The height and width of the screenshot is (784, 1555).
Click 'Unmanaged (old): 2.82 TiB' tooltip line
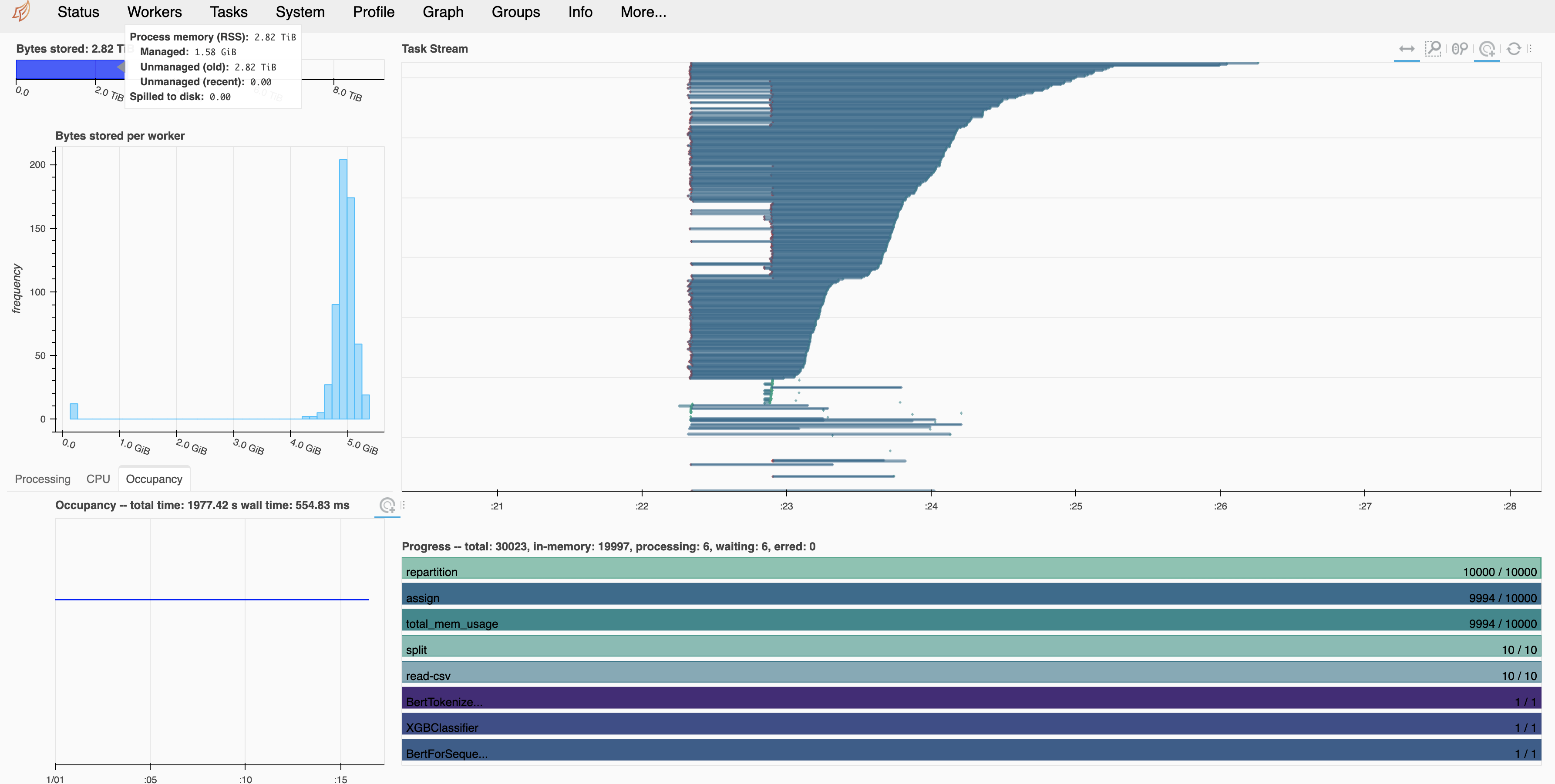coord(208,67)
